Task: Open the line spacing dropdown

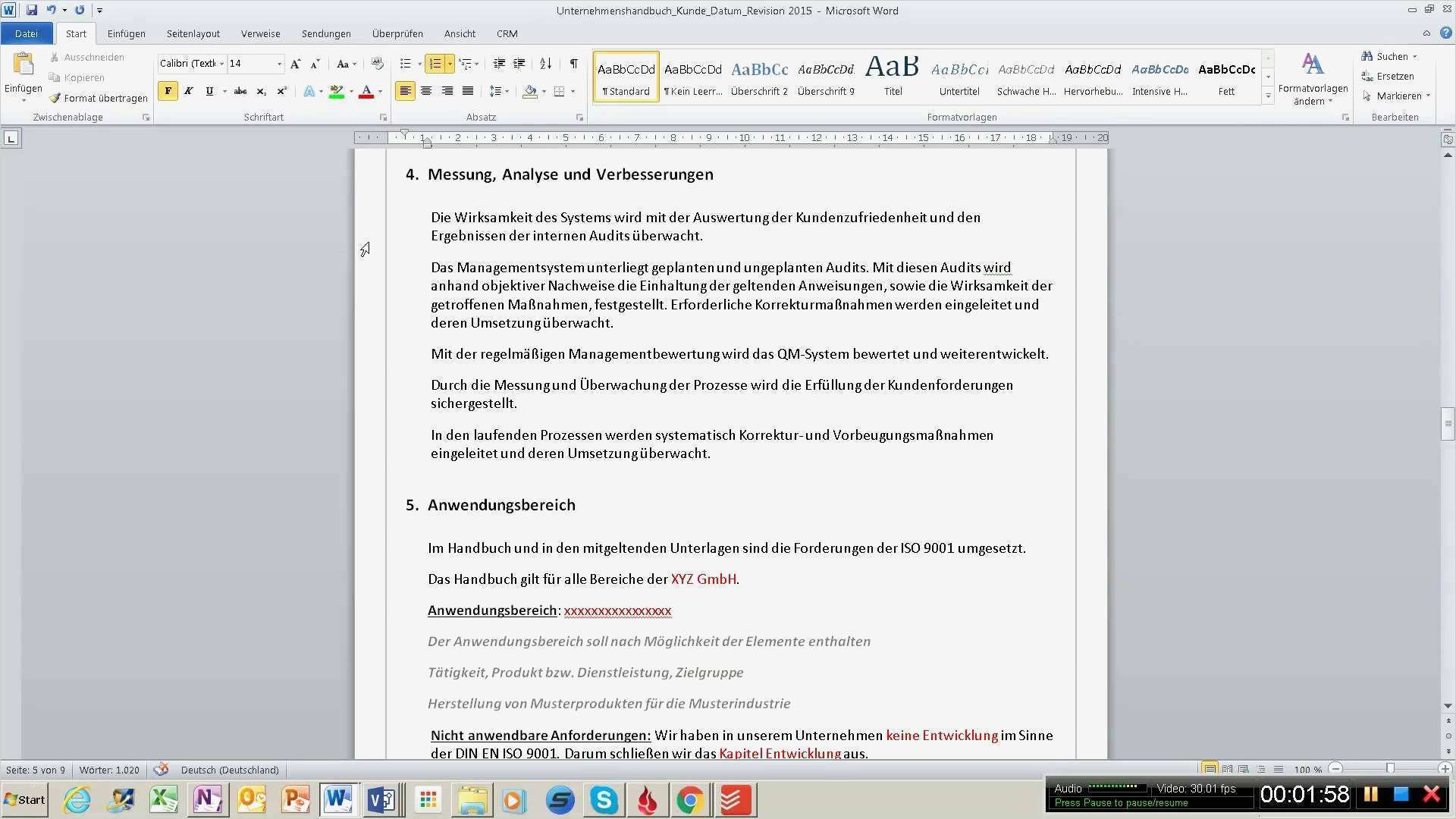Action: pyautogui.click(x=499, y=91)
